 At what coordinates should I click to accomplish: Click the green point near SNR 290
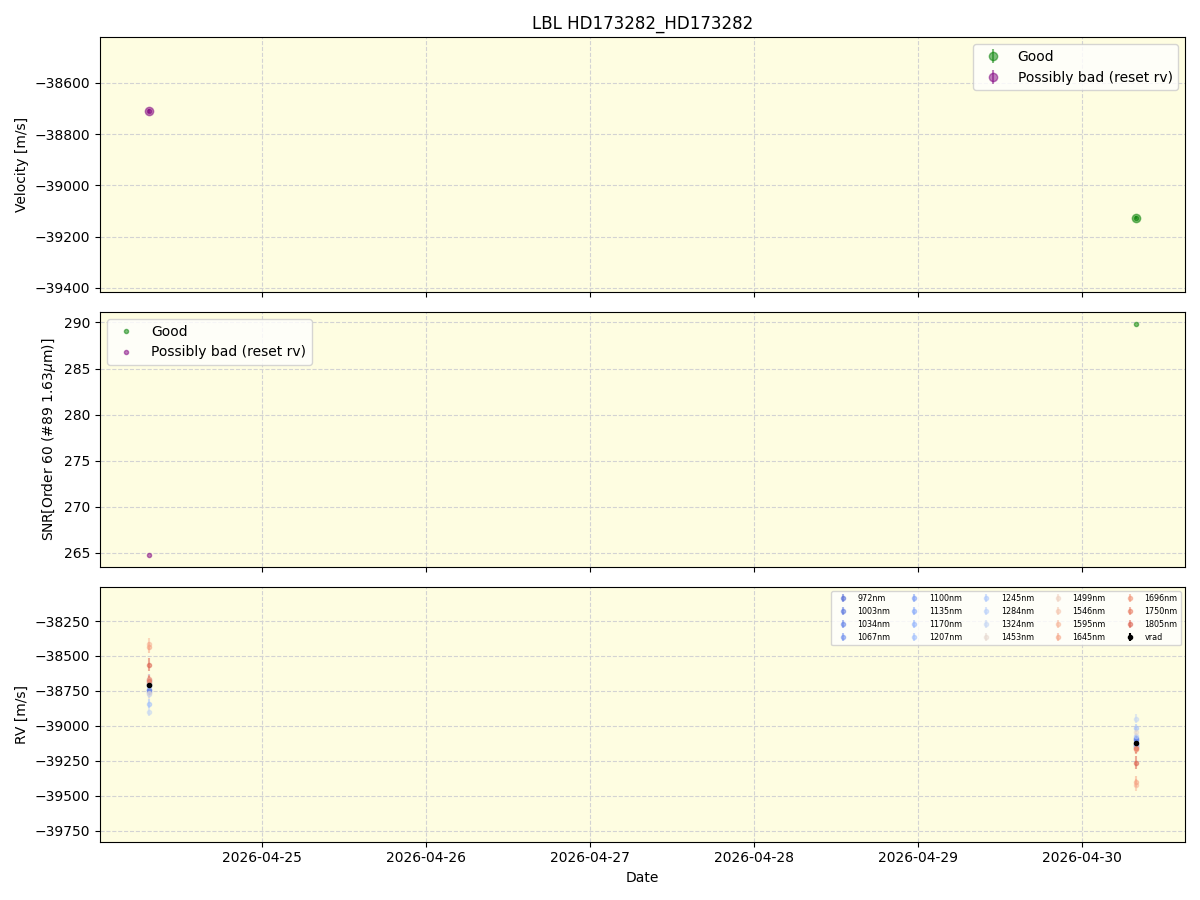click(1136, 324)
